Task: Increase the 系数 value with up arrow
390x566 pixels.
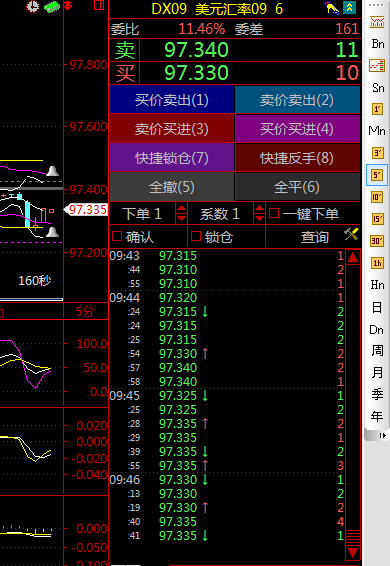Action: click(x=259, y=208)
